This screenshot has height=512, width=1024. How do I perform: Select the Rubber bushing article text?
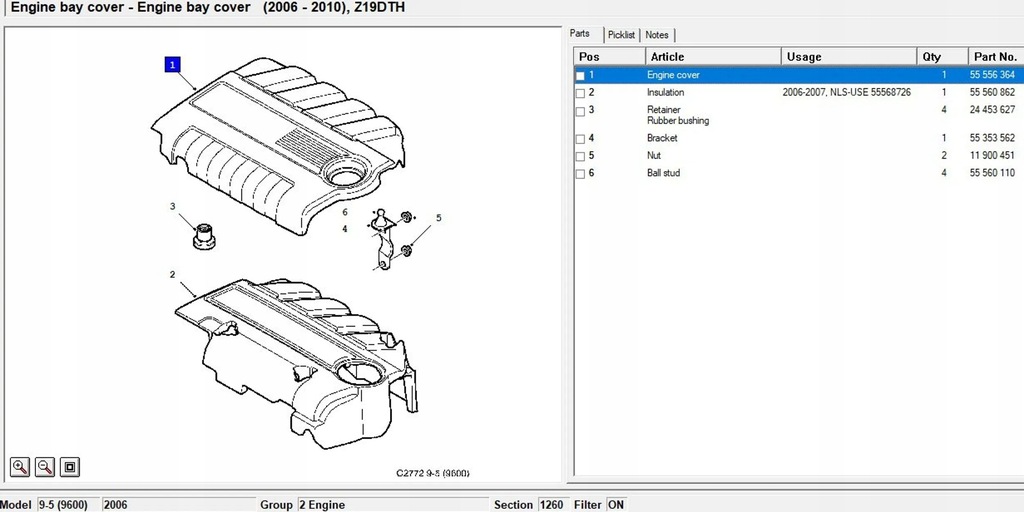[678, 121]
